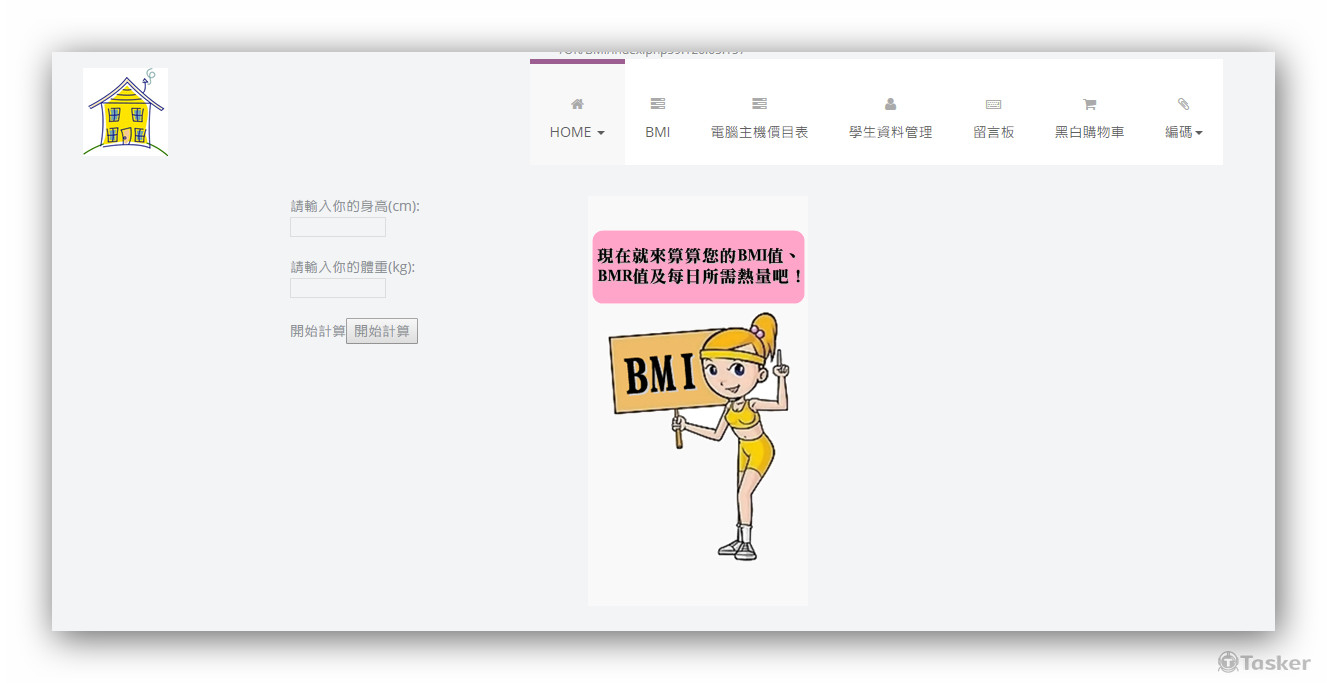
Task: Click the height input field
Action: (337, 227)
